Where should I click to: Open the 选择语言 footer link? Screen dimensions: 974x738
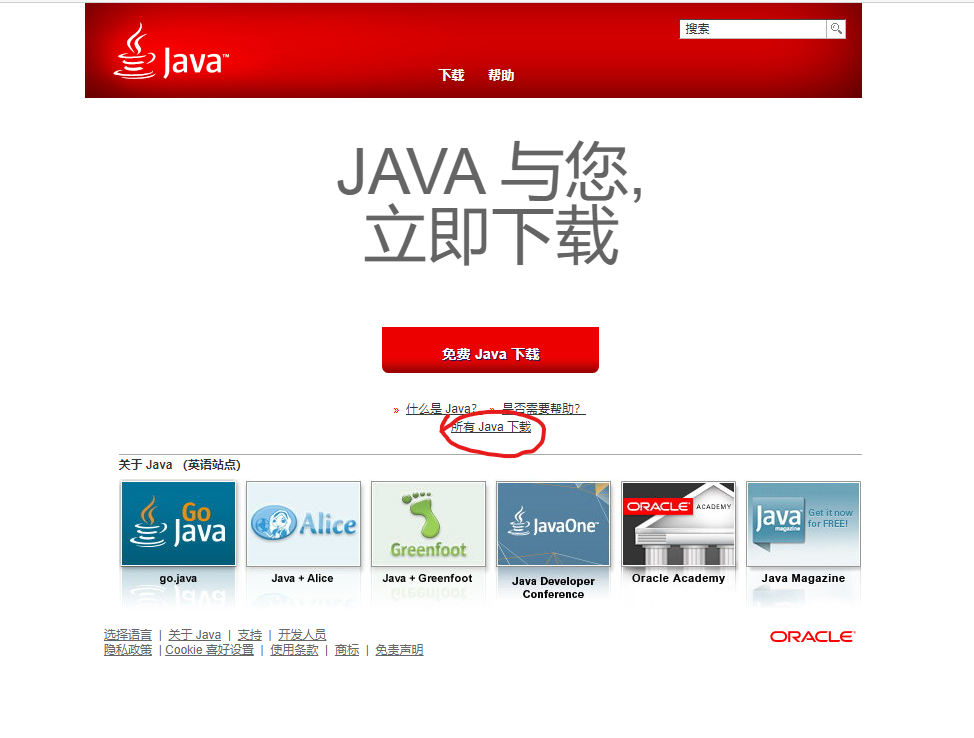pyautogui.click(x=128, y=635)
